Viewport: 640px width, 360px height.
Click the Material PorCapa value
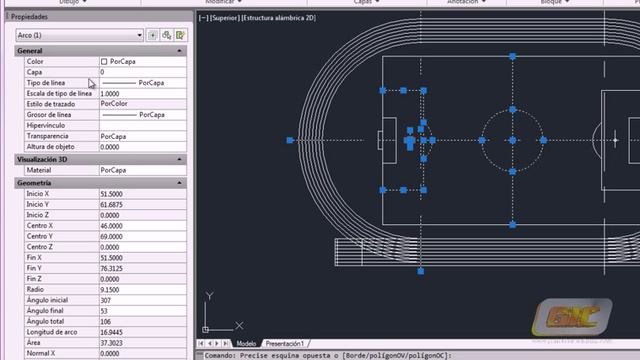click(142, 170)
